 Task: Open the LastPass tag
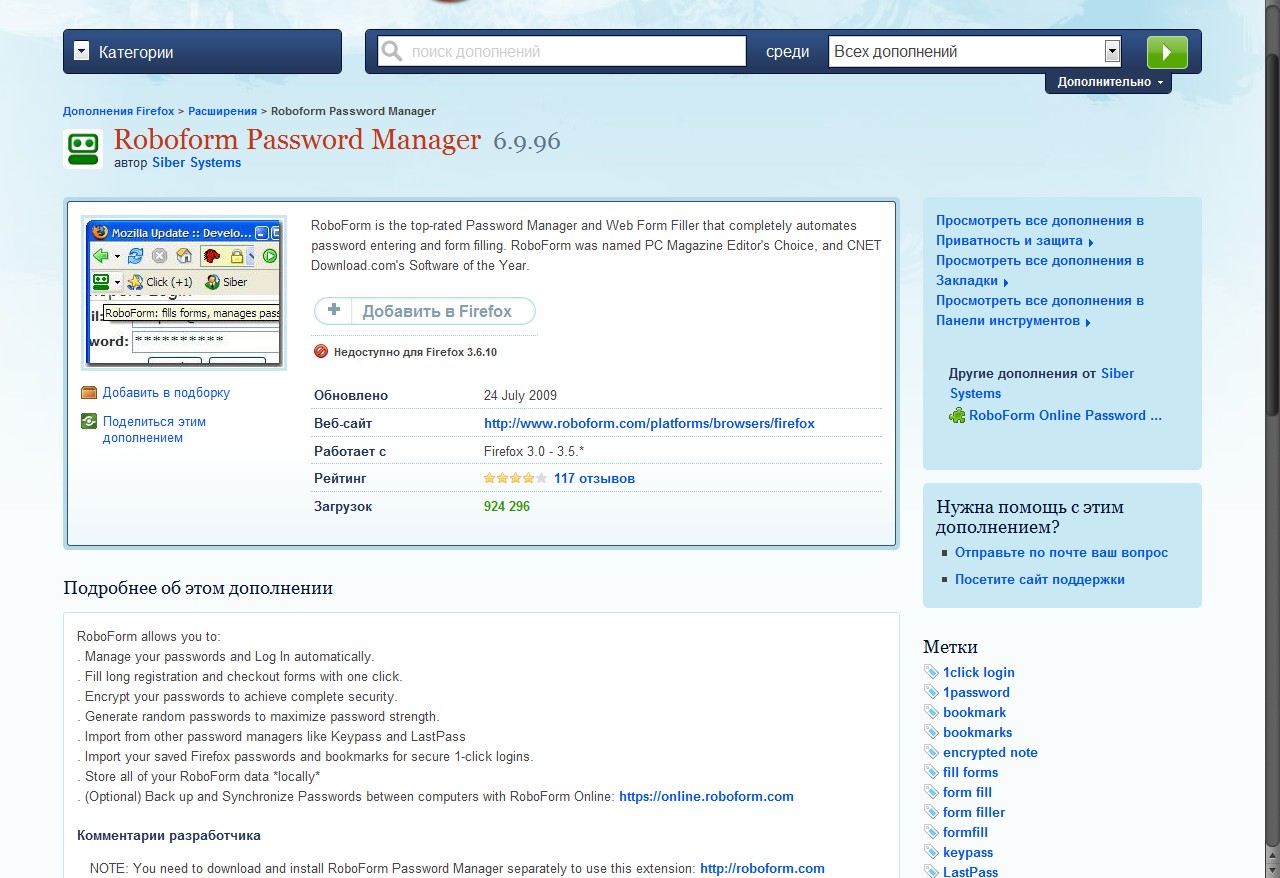coord(970,872)
